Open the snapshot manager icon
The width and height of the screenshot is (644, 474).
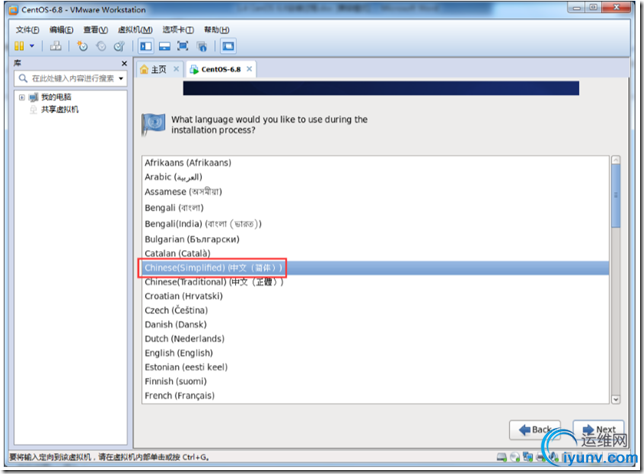pos(119,46)
